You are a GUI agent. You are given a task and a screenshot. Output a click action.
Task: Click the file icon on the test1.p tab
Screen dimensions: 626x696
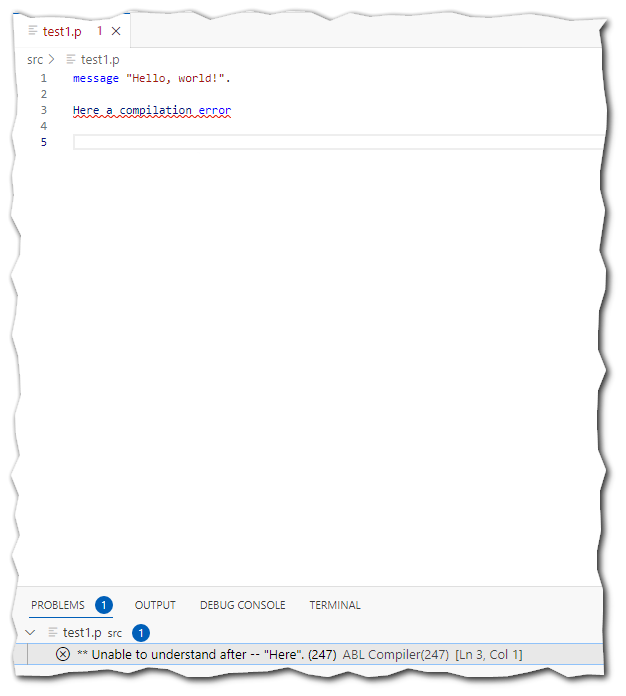[x=34, y=31]
